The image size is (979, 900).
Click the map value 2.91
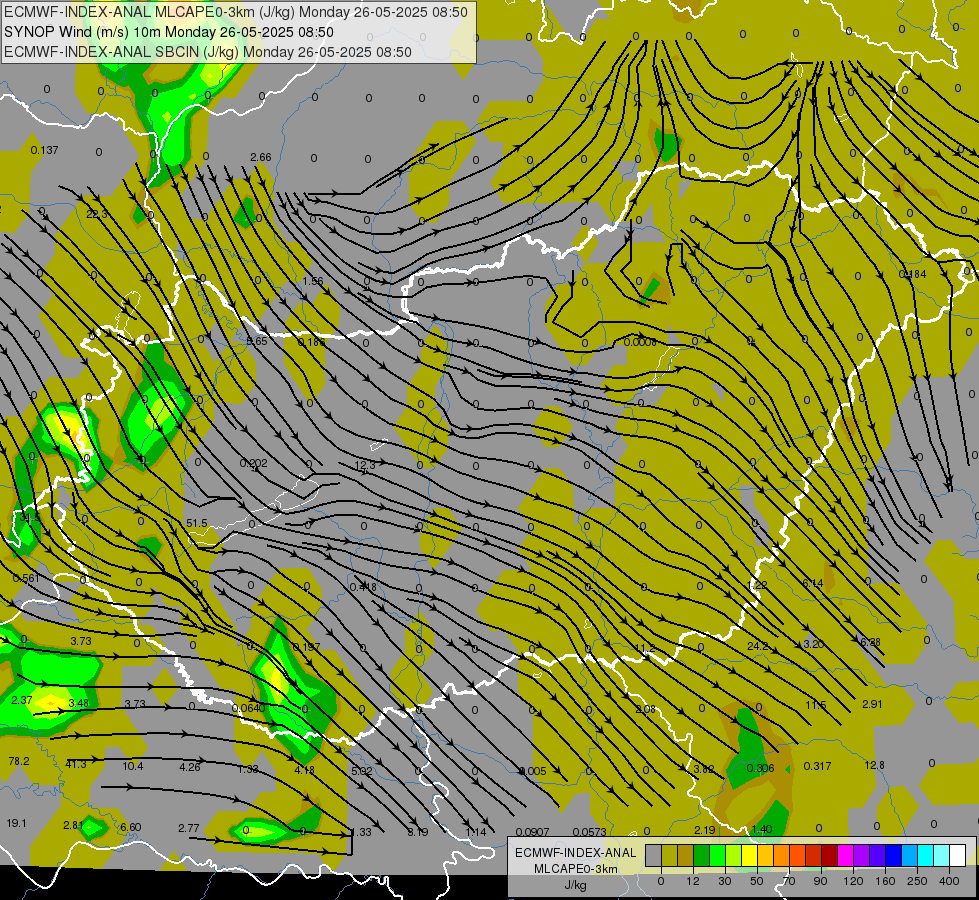coord(872,704)
